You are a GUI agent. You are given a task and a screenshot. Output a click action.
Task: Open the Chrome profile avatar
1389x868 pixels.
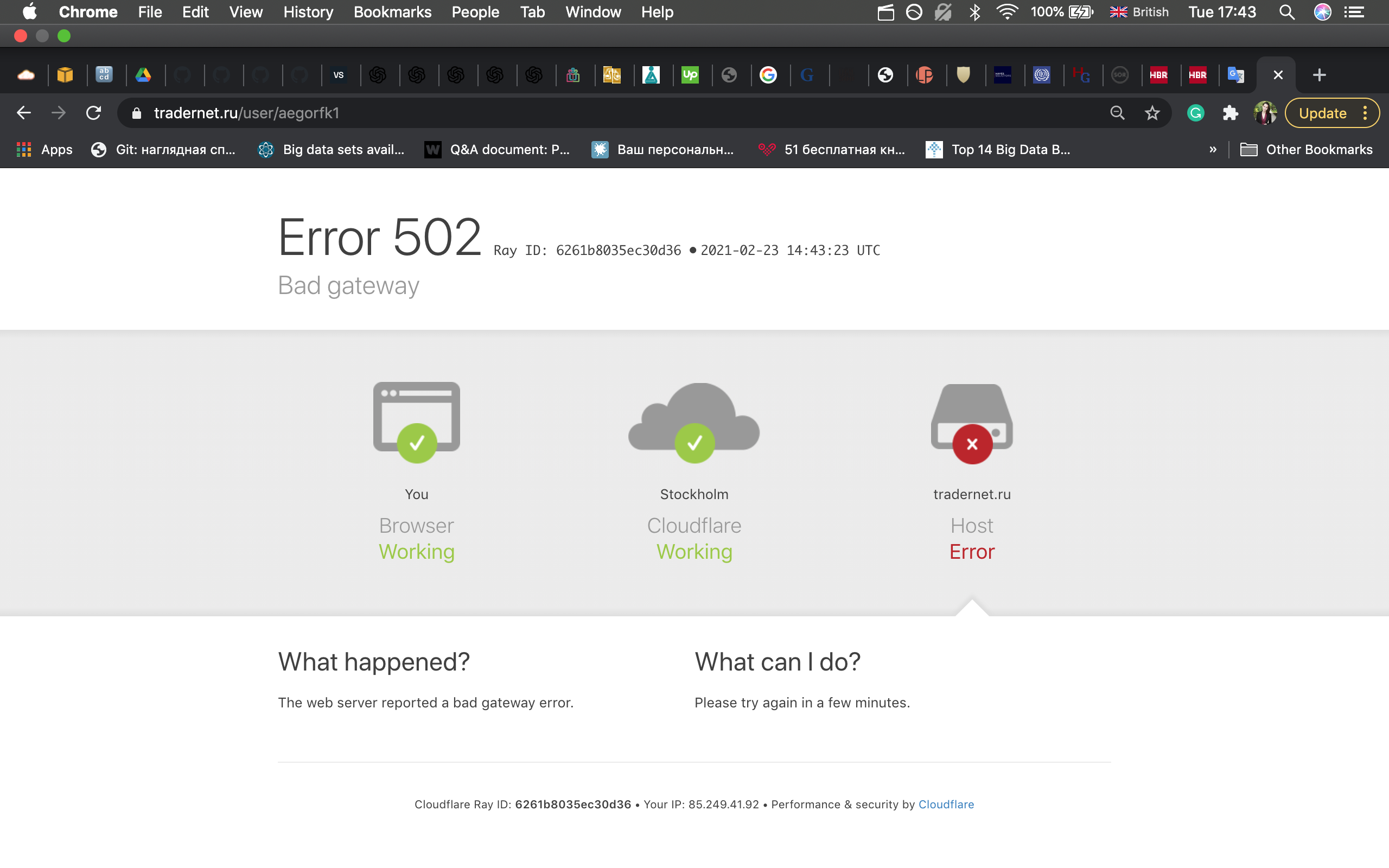click(1265, 113)
